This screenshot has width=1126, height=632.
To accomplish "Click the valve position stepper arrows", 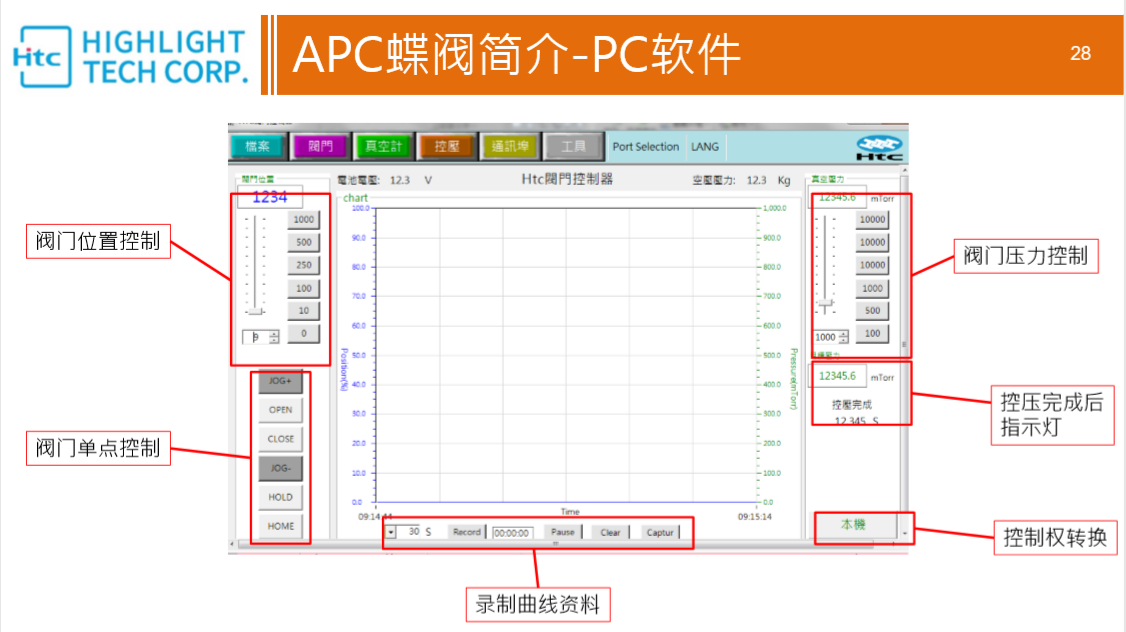I will pyautogui.click(x=274, y=337).
